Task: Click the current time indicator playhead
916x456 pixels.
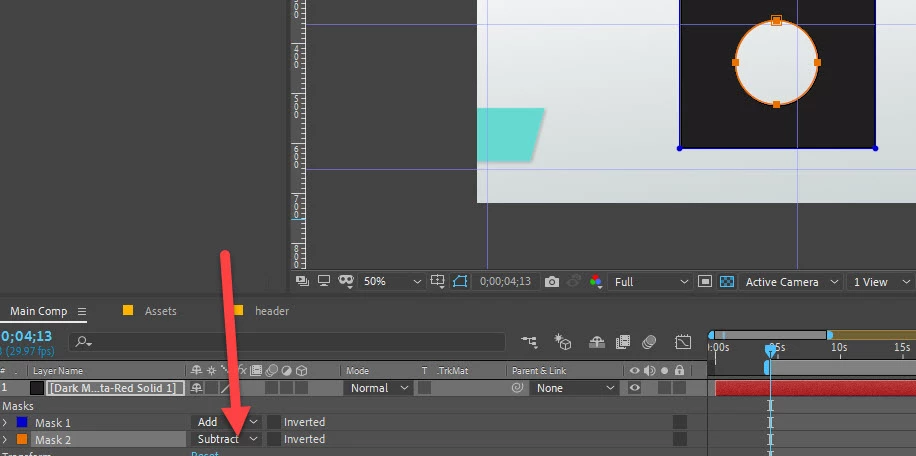Action: coord(771,350)
